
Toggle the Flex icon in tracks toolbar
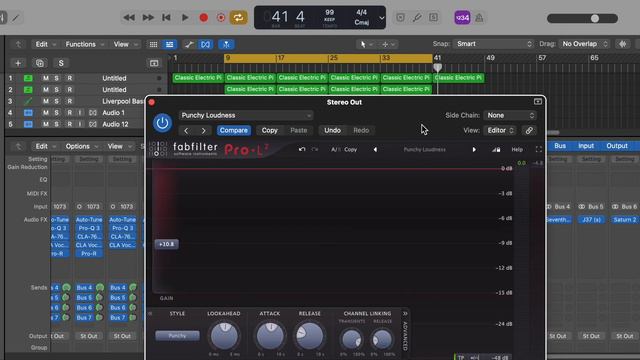205,44
